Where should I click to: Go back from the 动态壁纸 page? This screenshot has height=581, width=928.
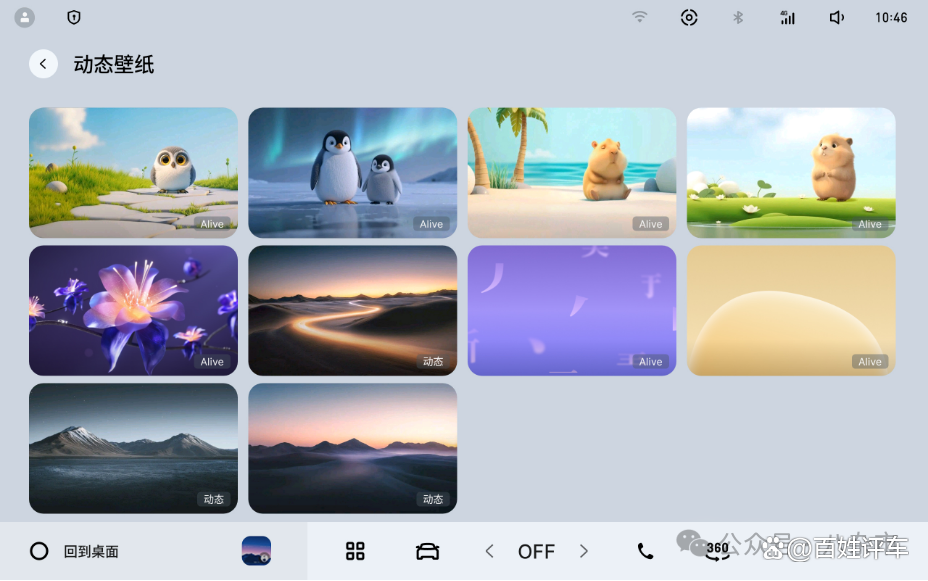[x=43, y=64]
